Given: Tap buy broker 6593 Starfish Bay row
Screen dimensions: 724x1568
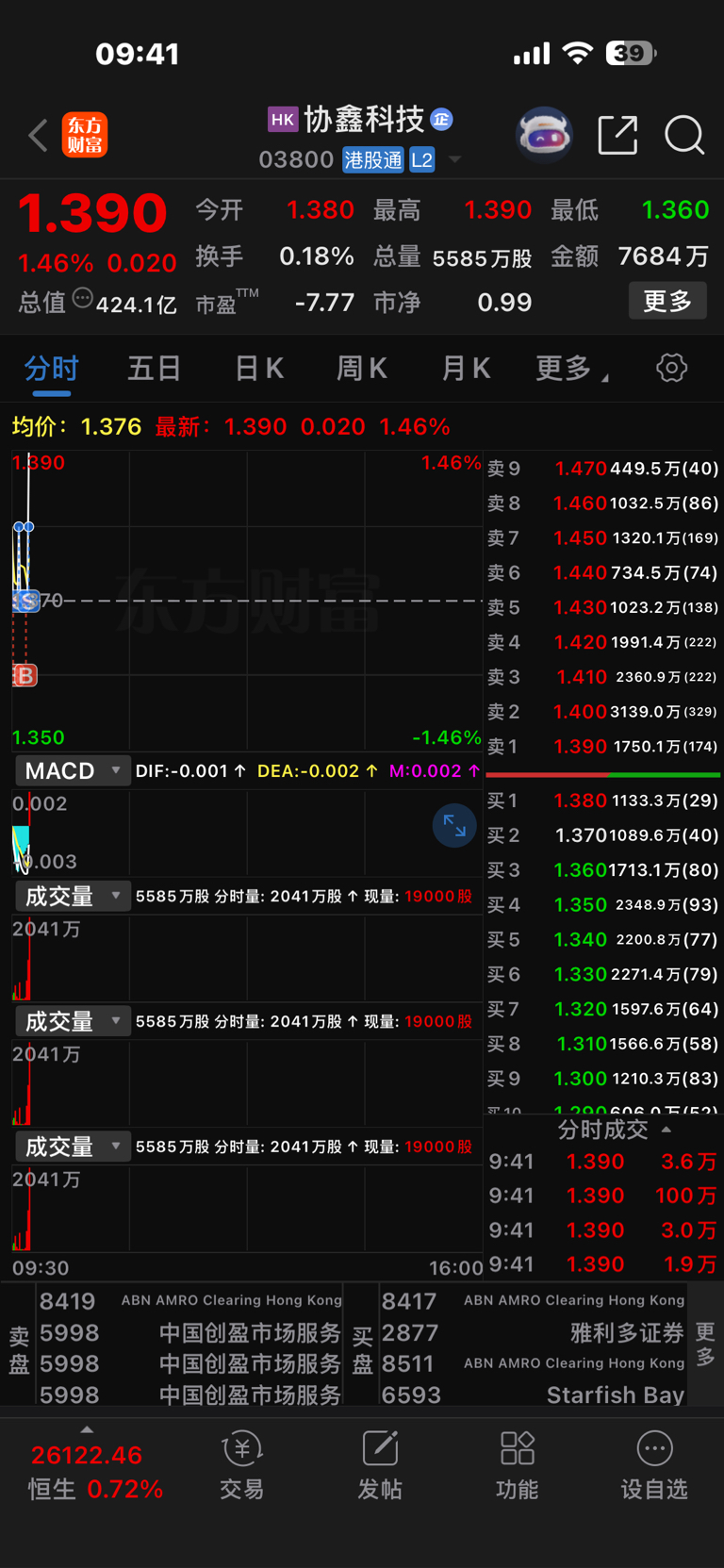Looking at the screenshot, I should pyautogui.click(x=533, y=1395).
